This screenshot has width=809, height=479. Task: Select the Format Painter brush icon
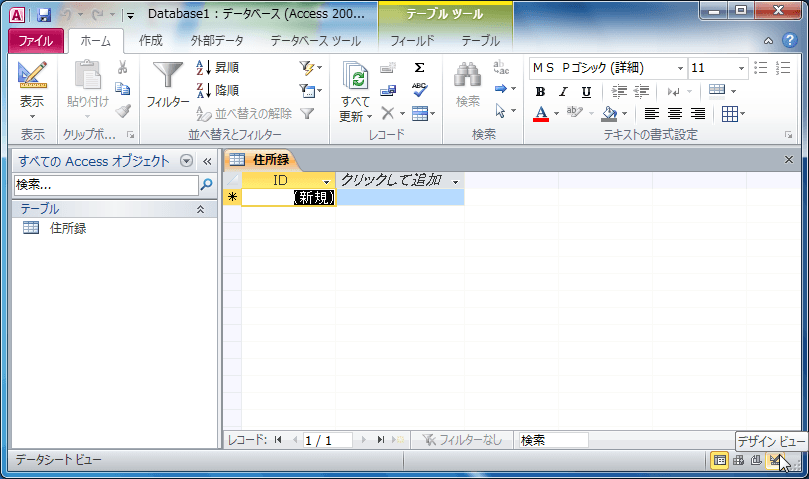tap(122, 110)
